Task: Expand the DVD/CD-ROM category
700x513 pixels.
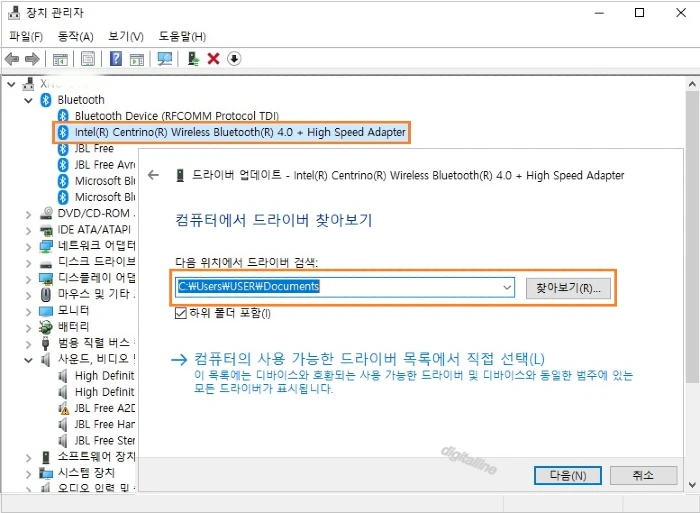Action: [x=29, y=215]
